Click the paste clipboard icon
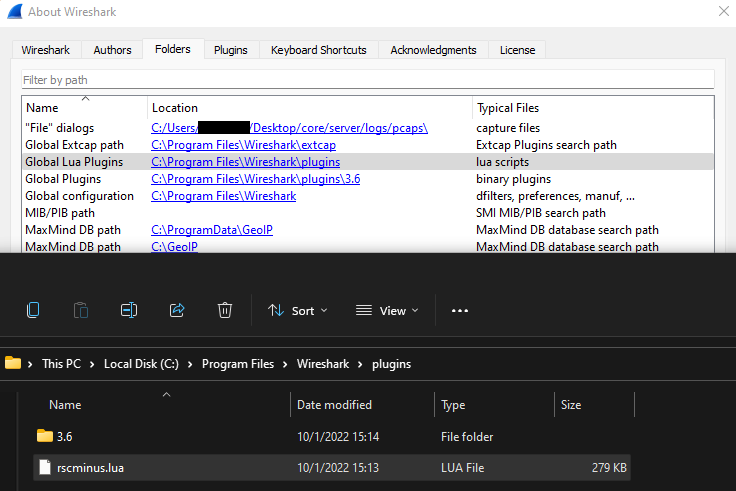The width and height of the screenshot is (736, 491). click(x=81, y=310)
